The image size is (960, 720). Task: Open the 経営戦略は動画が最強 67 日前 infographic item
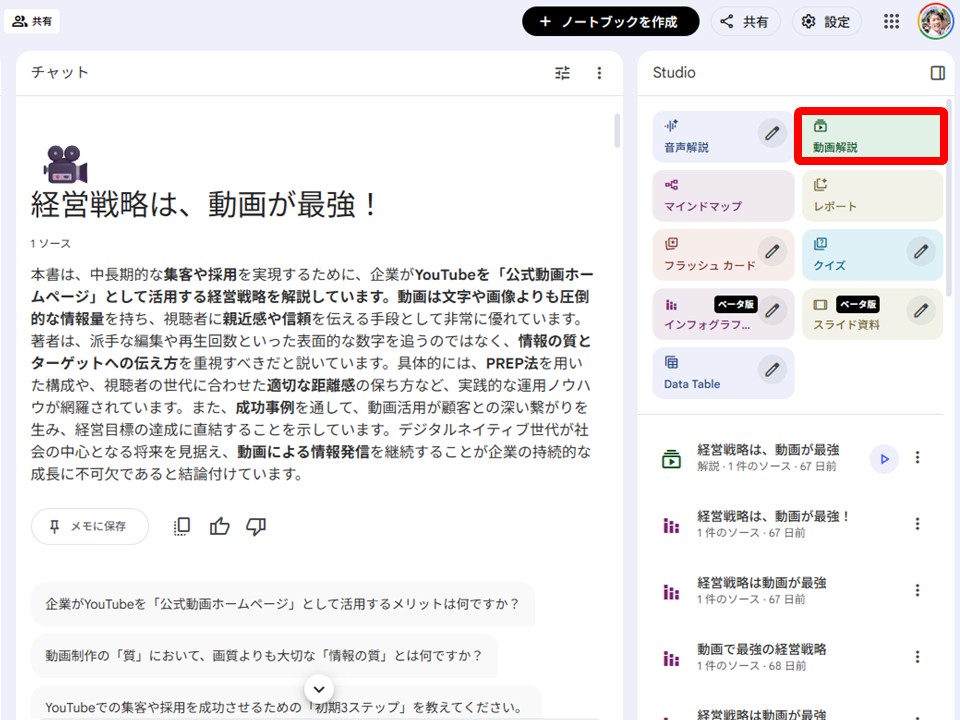click(x=762, y=590)
